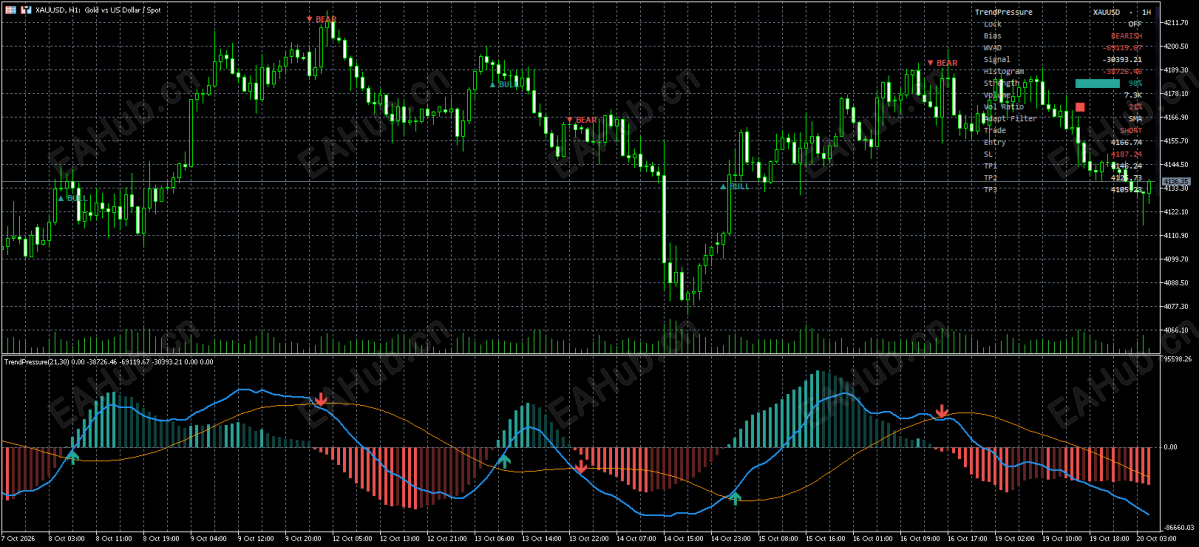Click the XAUUSD - 1H panel header text
Image resolution: width=1199 pixels, height=547 pixels.
click(x=1122, y=12)
